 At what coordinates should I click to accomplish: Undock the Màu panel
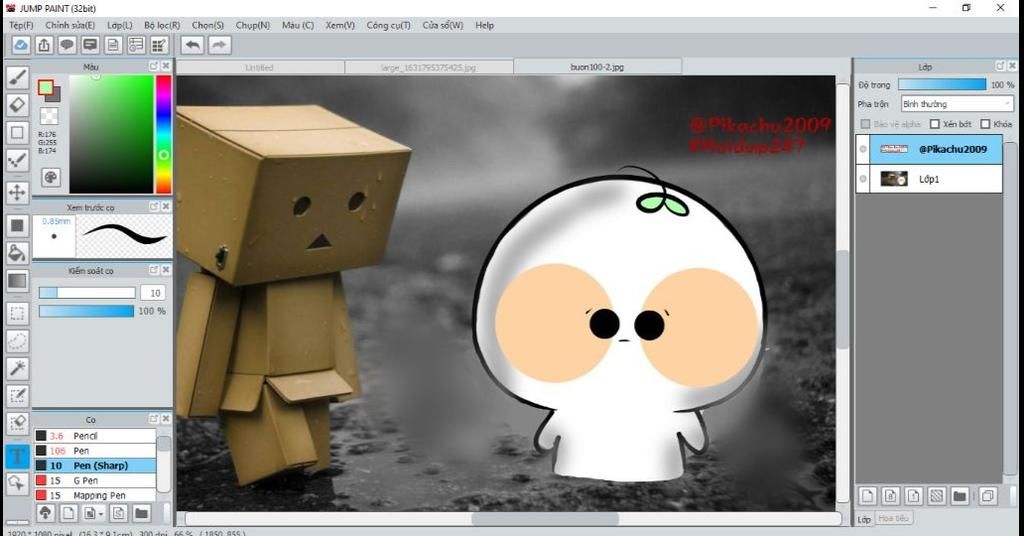point(153,66)
